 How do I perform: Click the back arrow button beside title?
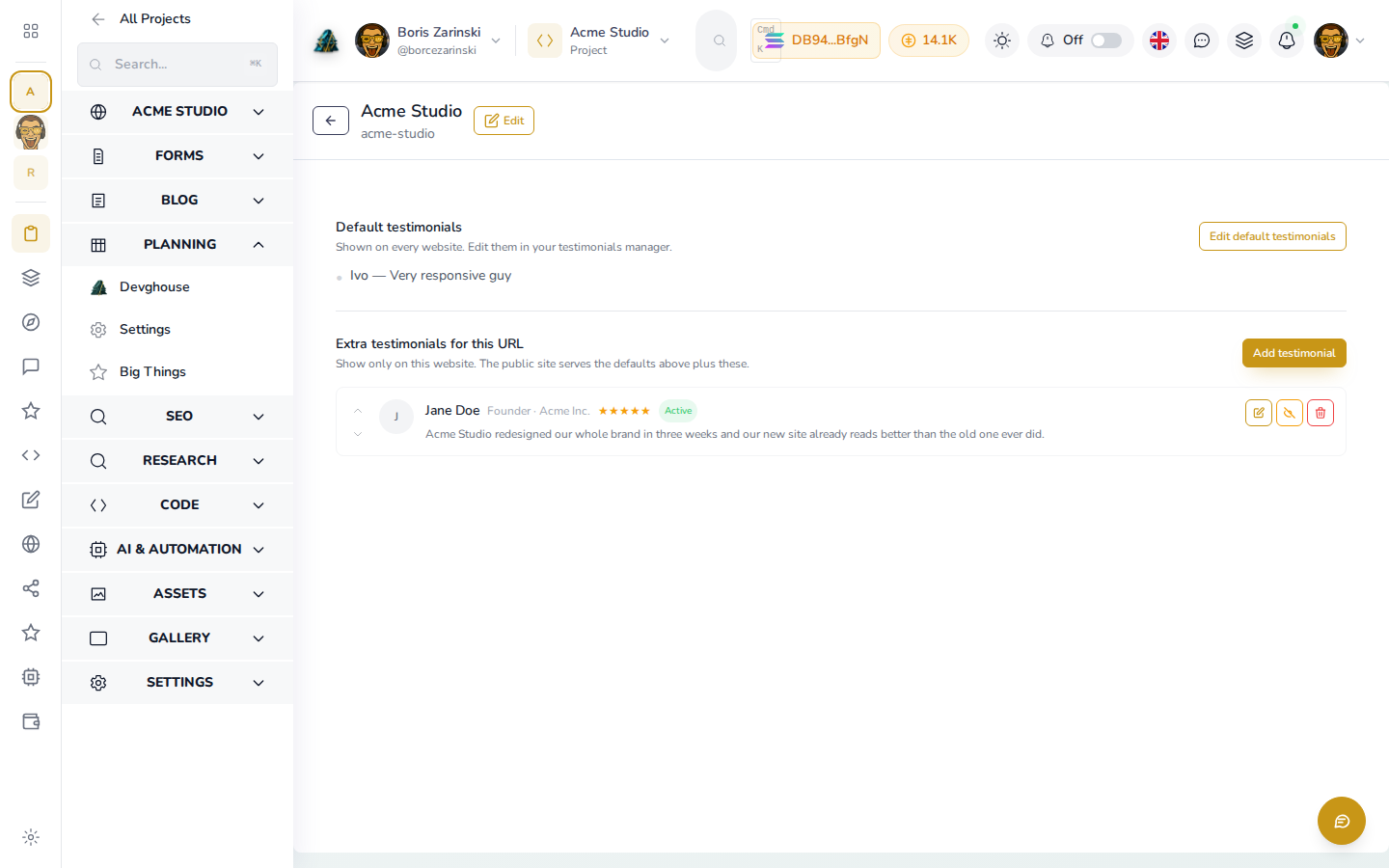pyautogui.click(x=331, y=121)
